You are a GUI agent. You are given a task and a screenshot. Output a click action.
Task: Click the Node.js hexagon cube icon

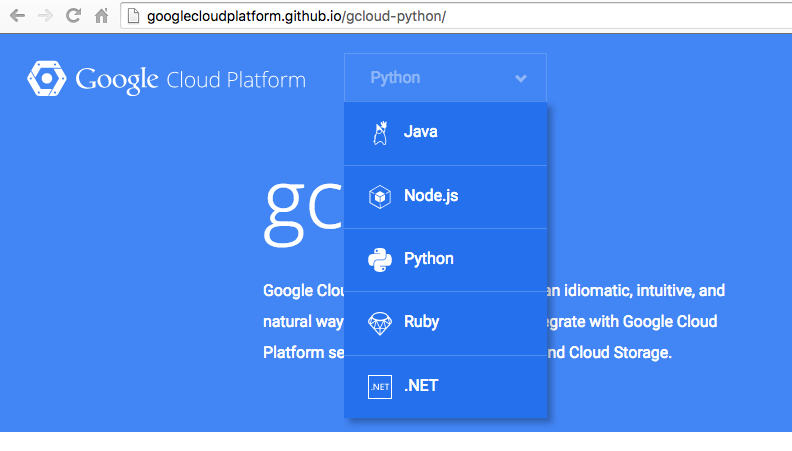(x=380, y=196)
